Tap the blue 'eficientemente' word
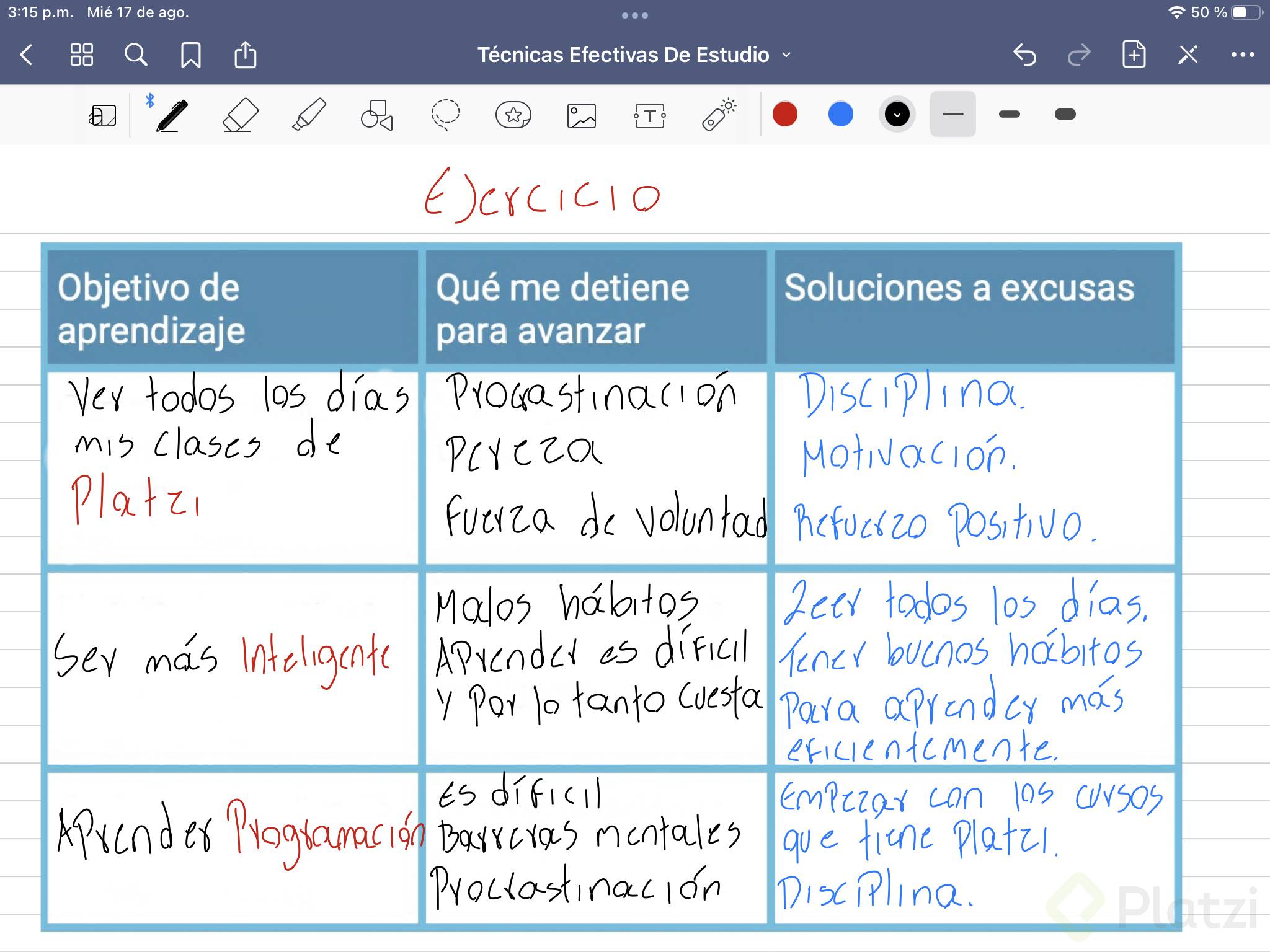This screenshot has width=1270, height=952. click(x=921, y=746)
